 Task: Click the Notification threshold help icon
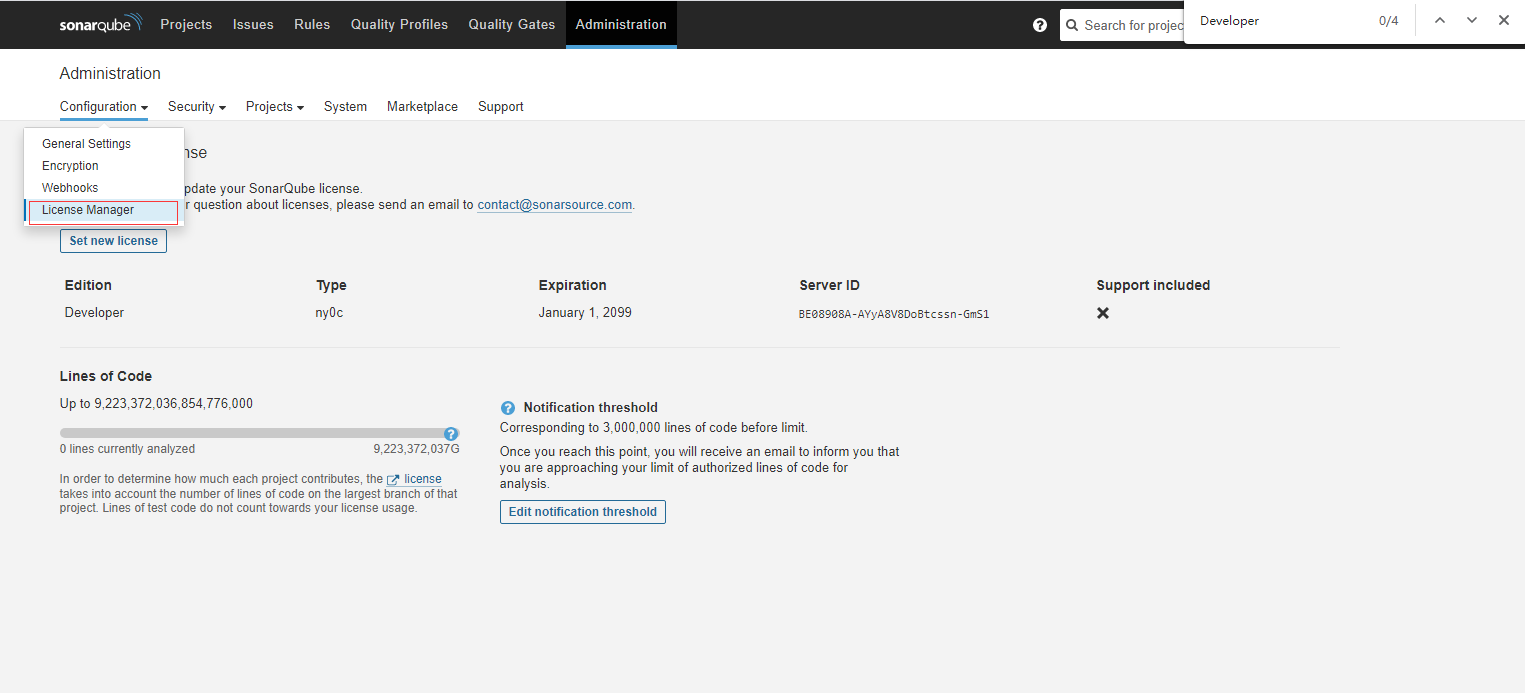[x=508, y=408]
